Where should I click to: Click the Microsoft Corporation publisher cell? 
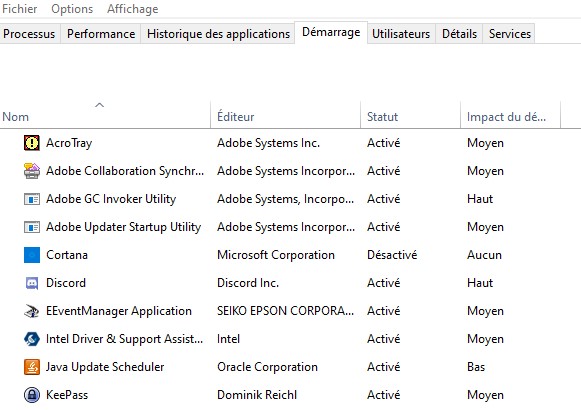[x=276, y=255]
